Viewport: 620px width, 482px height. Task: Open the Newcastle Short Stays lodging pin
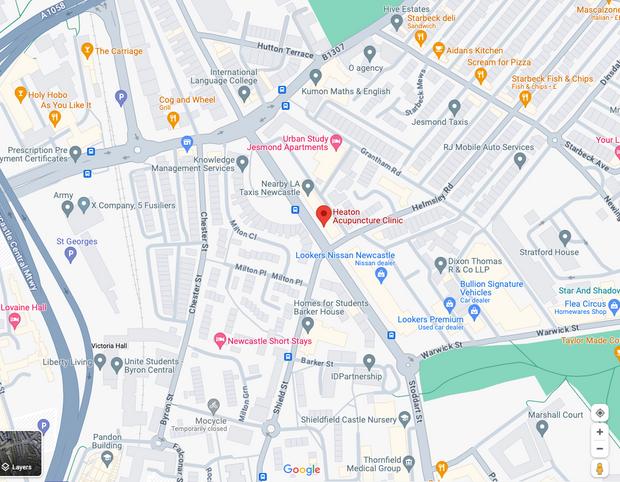click(x=219, y=340)
